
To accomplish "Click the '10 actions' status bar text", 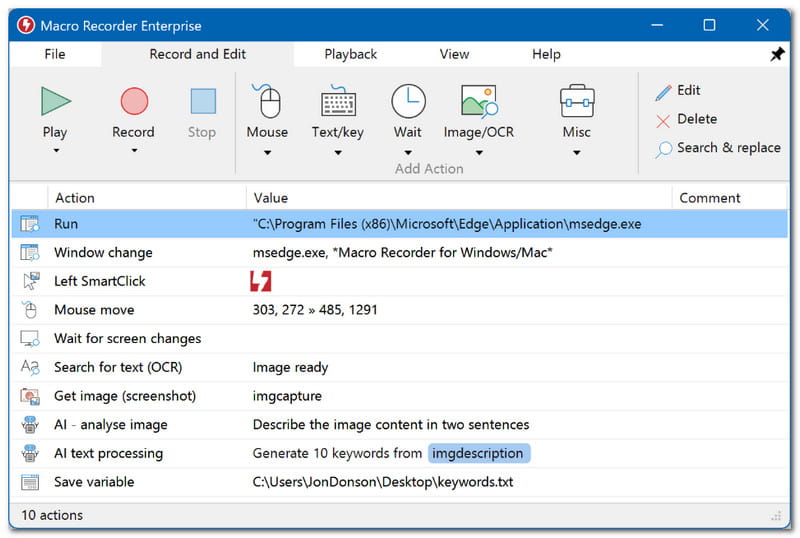I will coord(52,515).
